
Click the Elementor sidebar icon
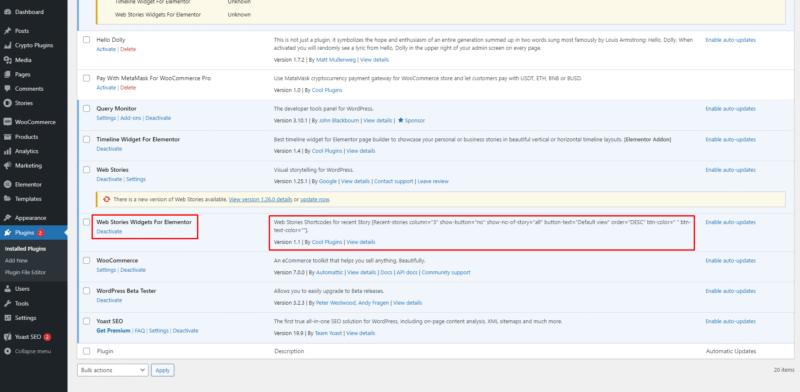7,184
